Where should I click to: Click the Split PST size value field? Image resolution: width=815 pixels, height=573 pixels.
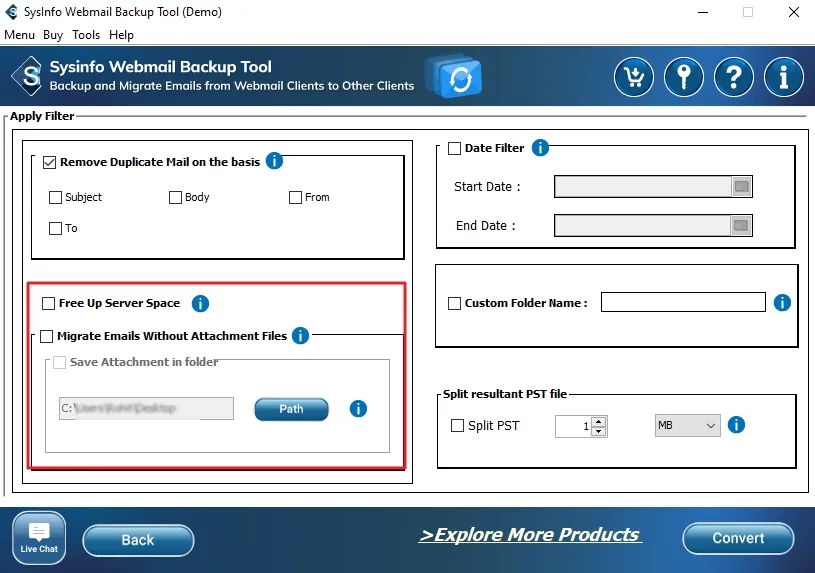573,426
